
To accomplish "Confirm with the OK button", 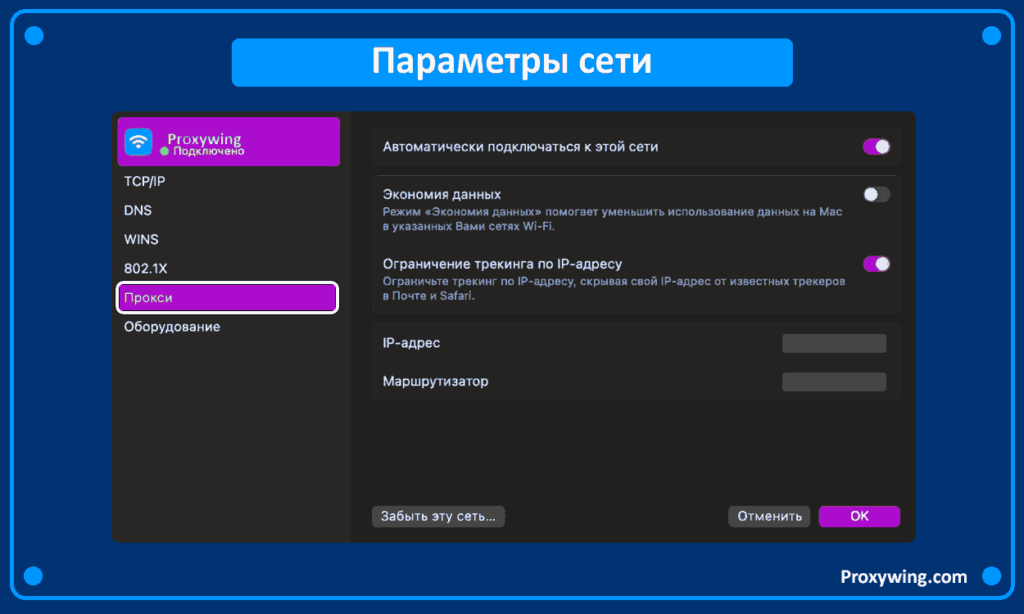I will pyautogui.click(x=859, y=516).
